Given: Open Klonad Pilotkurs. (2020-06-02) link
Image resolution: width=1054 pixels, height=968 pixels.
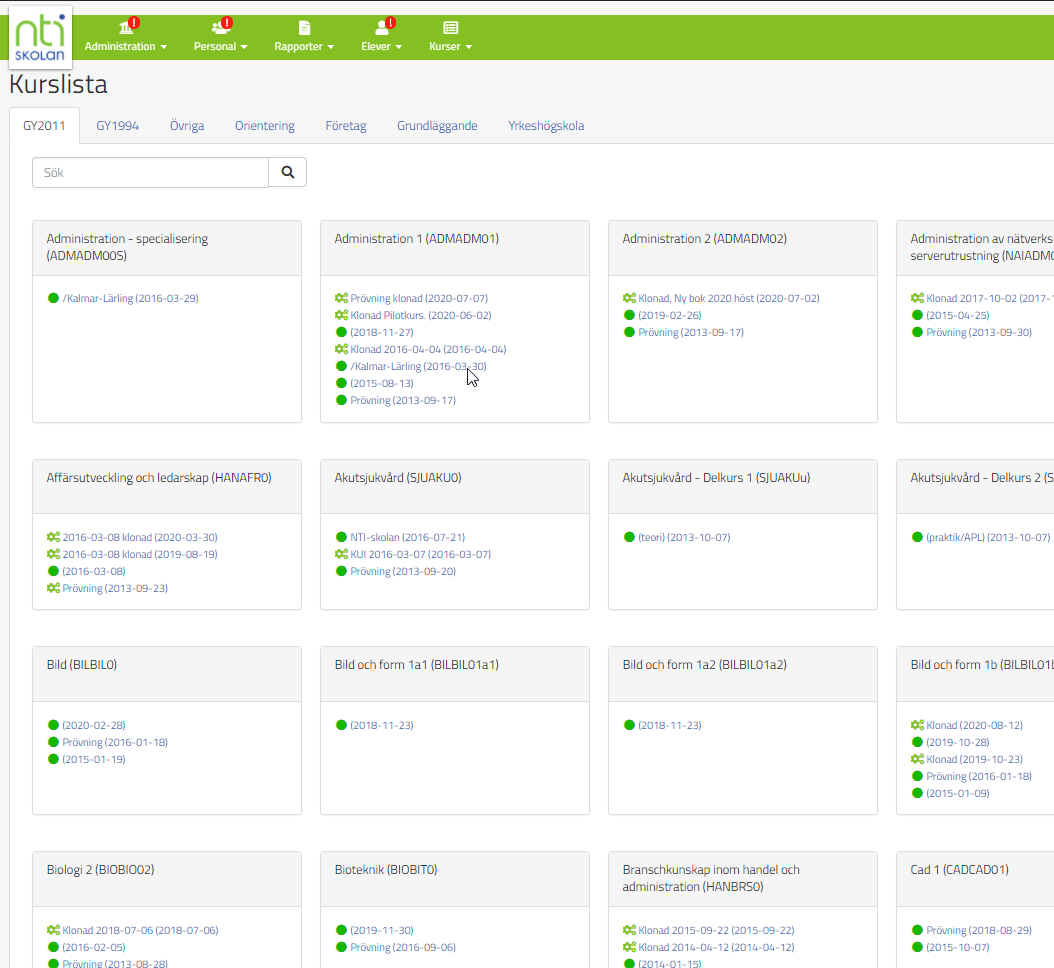Looking at the screenshot, I should 420,315.
